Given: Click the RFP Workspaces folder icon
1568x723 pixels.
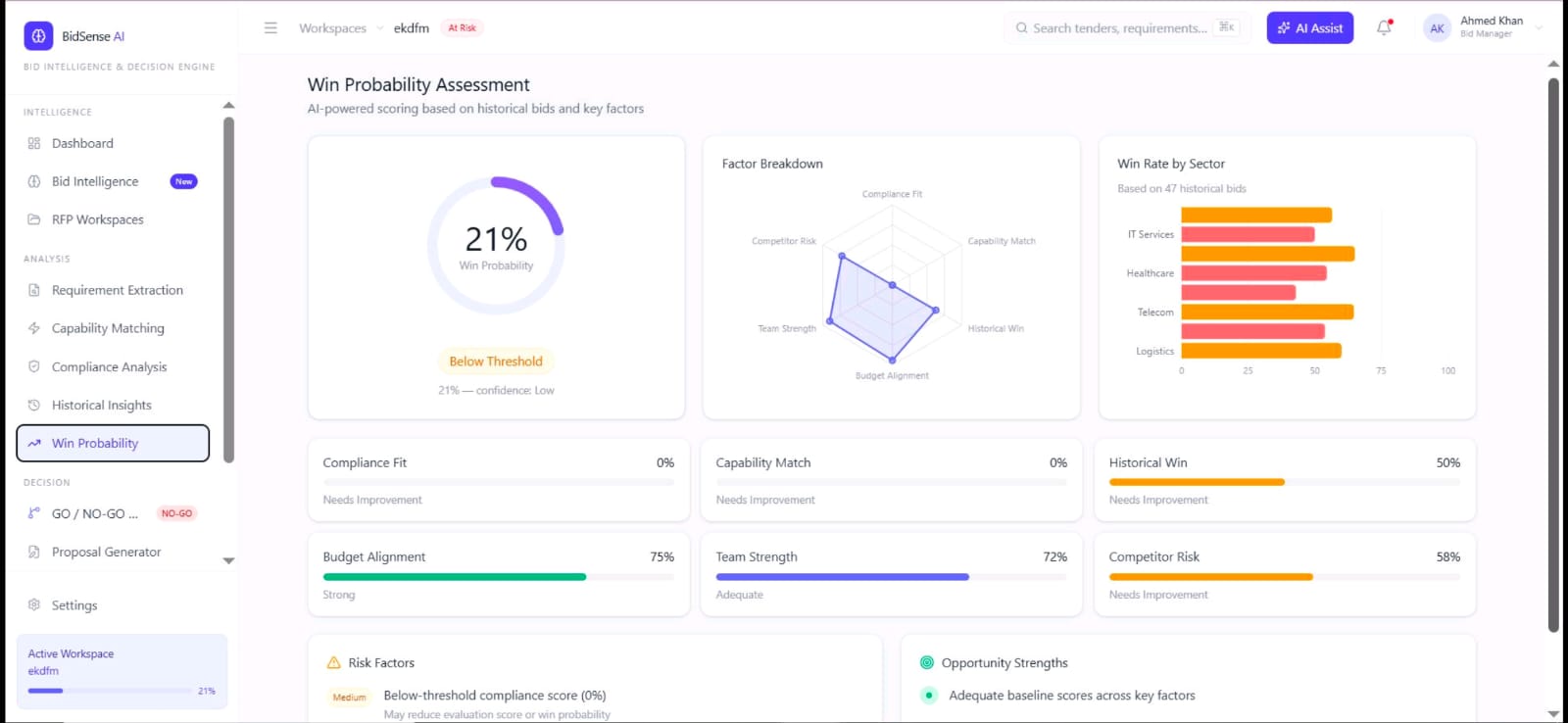Looking at the screenshot, I should pyautogui.click(x=34, y=219).
